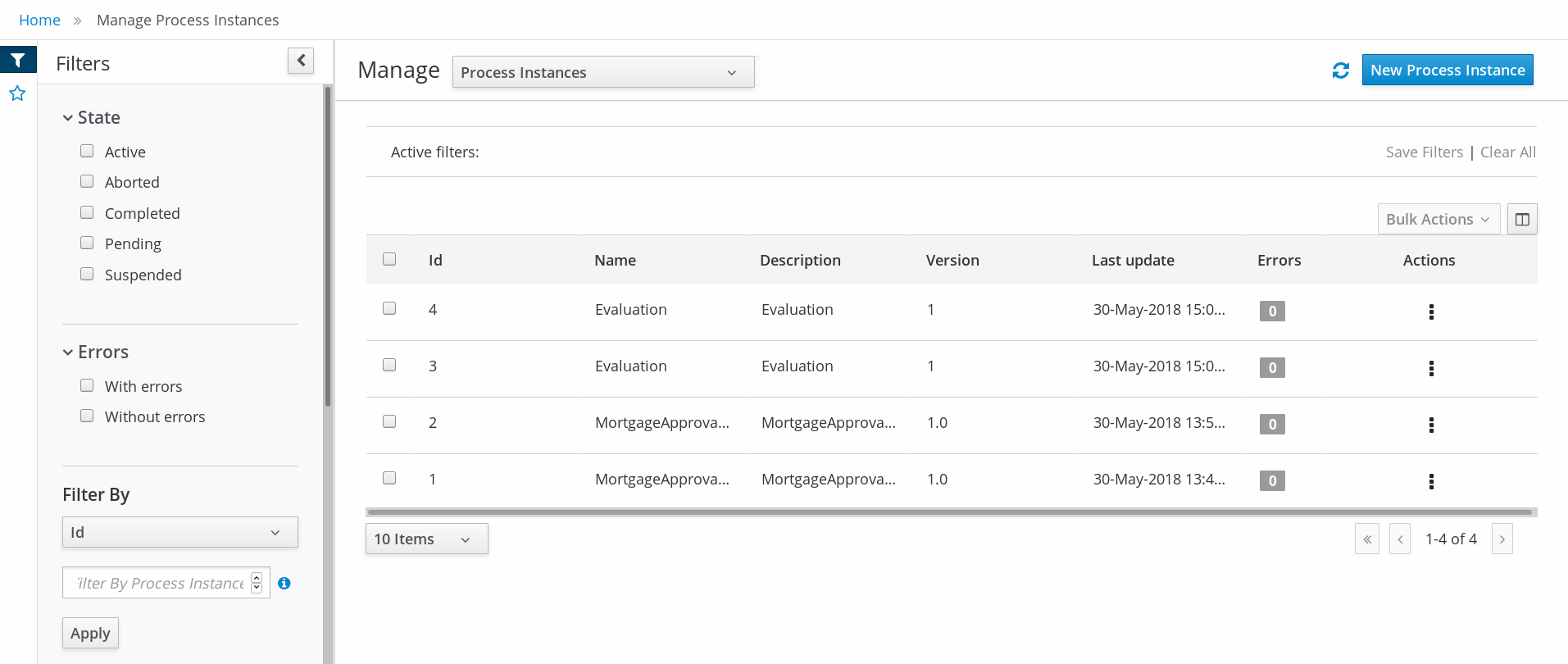Open the filter funnel sidebar icon

(18, 60)
